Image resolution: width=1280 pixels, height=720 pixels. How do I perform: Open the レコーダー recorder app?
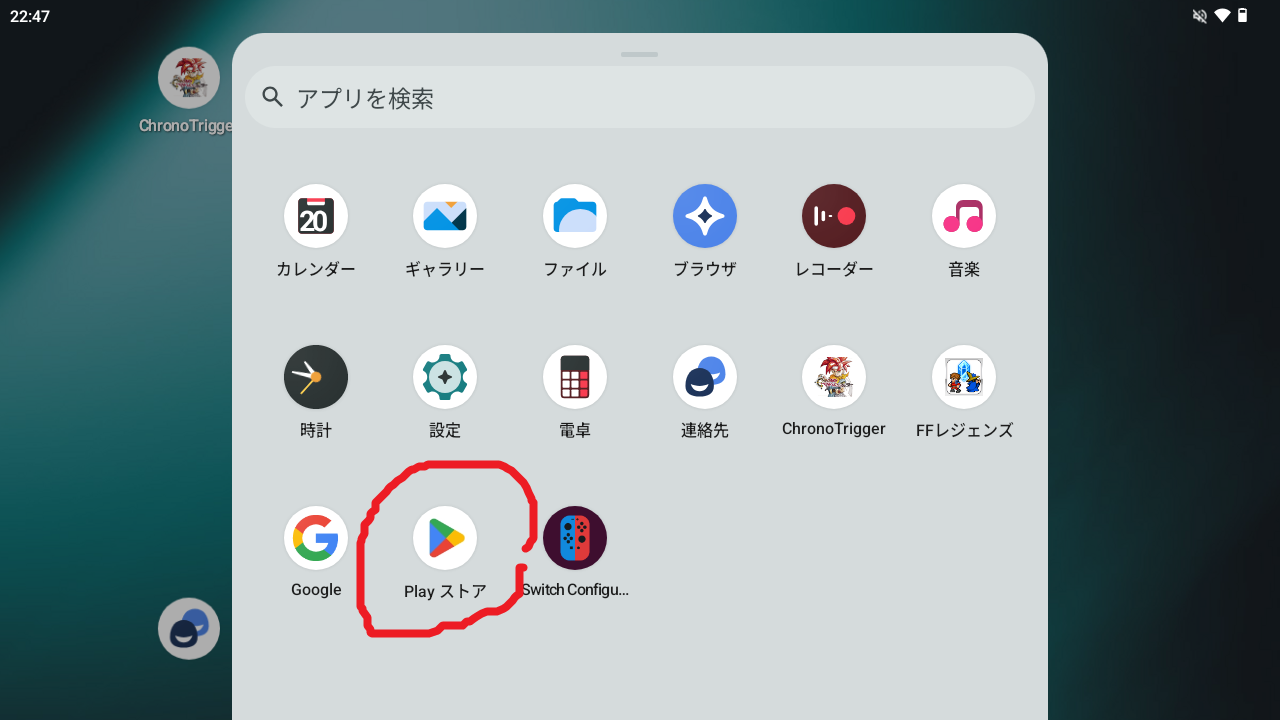click(x=834, y=216)
